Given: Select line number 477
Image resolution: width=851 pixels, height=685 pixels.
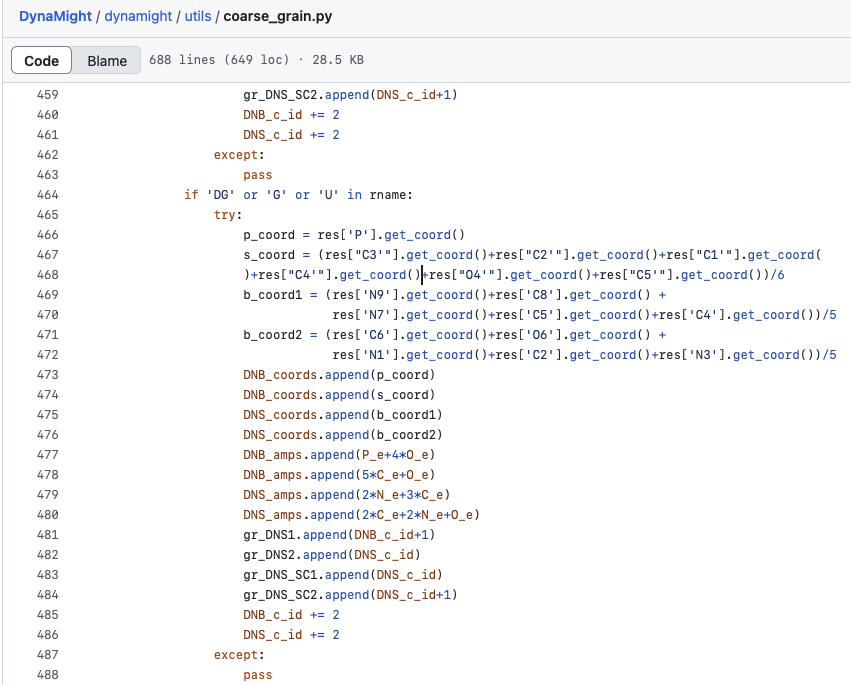Looking at the screenshot, I should tap(47, 455).
